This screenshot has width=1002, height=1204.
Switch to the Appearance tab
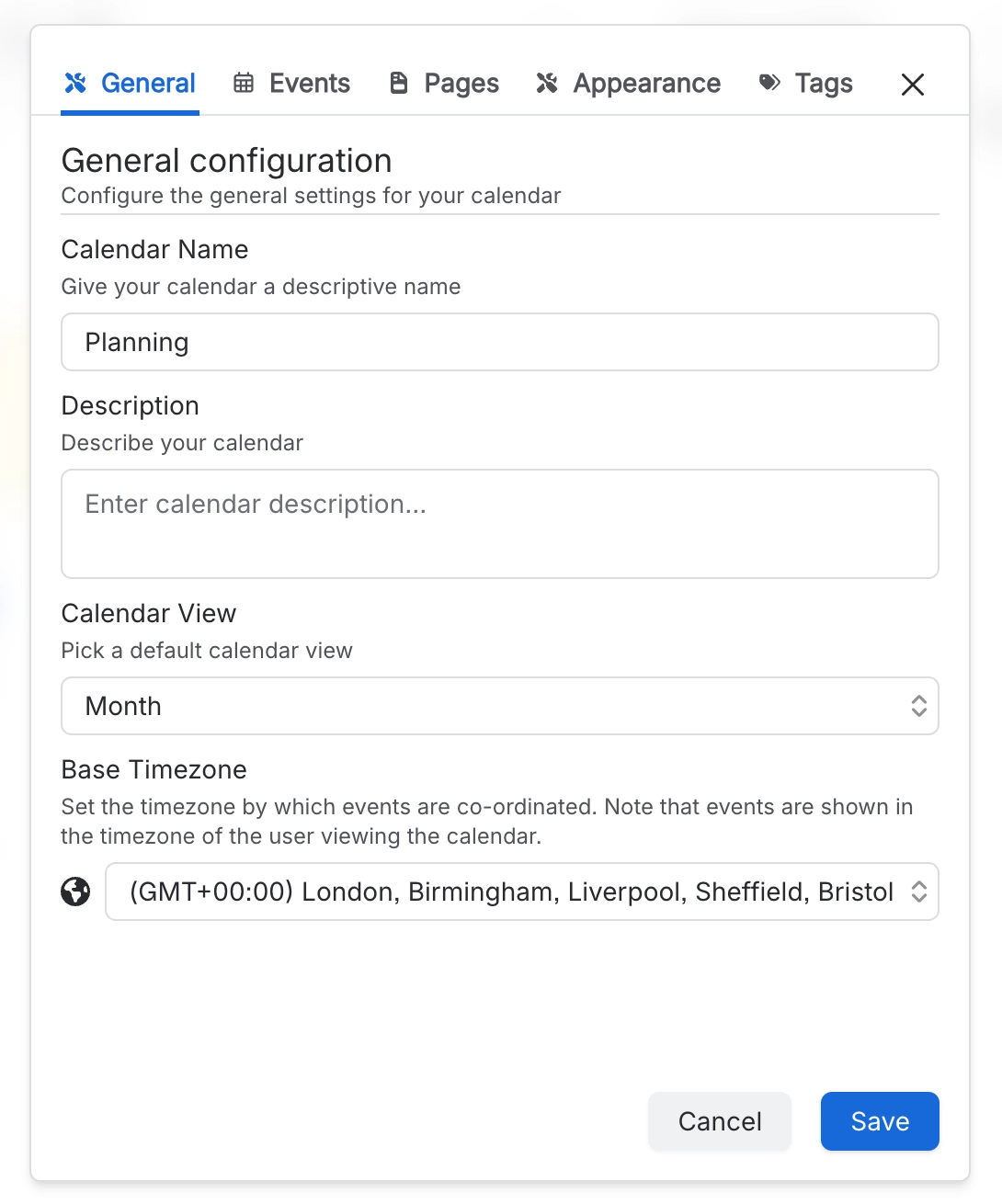[646, 84]
